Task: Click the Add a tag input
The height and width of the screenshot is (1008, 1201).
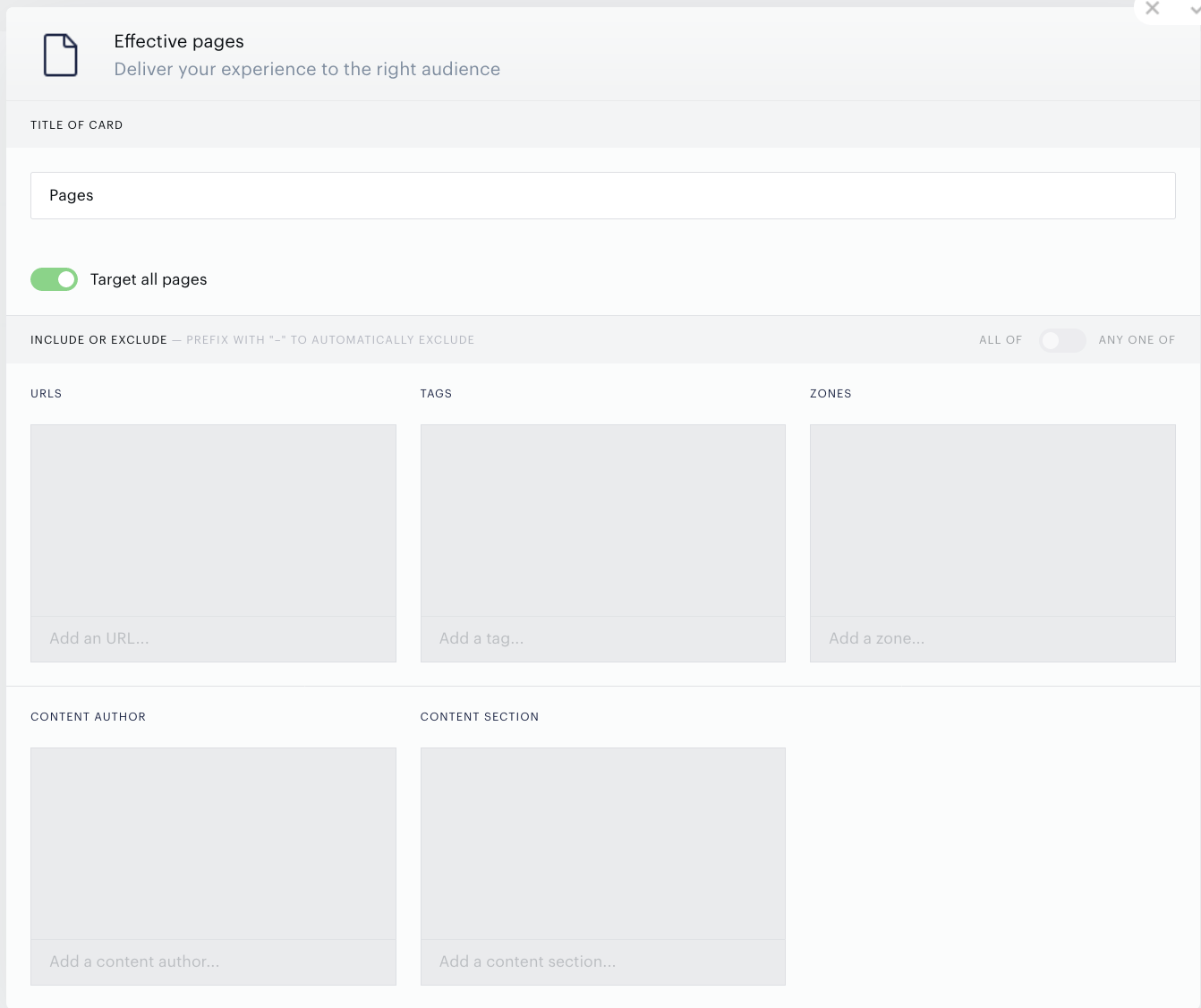Action: point(603,639)
